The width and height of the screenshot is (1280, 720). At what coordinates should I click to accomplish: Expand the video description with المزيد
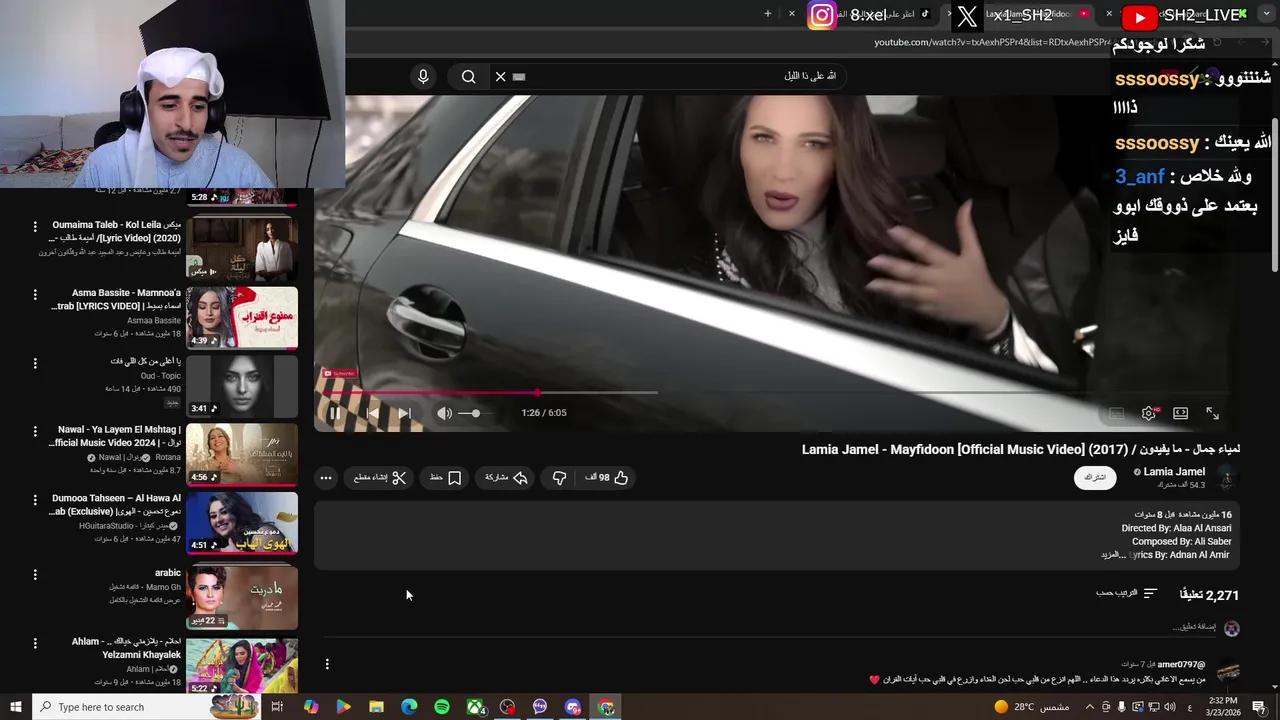point(1111,555)
